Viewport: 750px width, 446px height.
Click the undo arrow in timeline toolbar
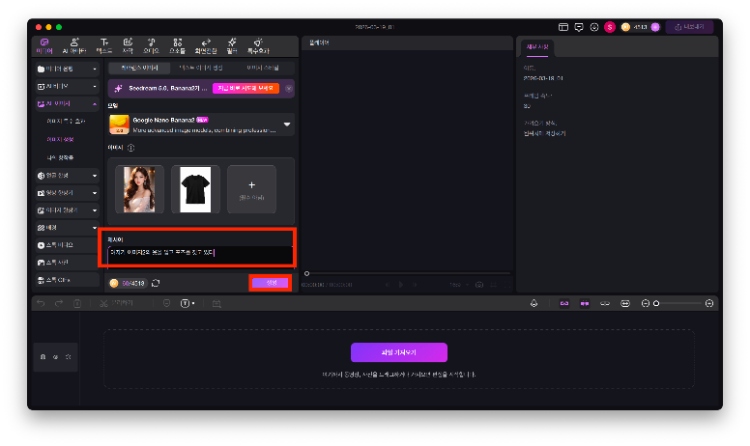pyautogui.click(x=41, y=303)
